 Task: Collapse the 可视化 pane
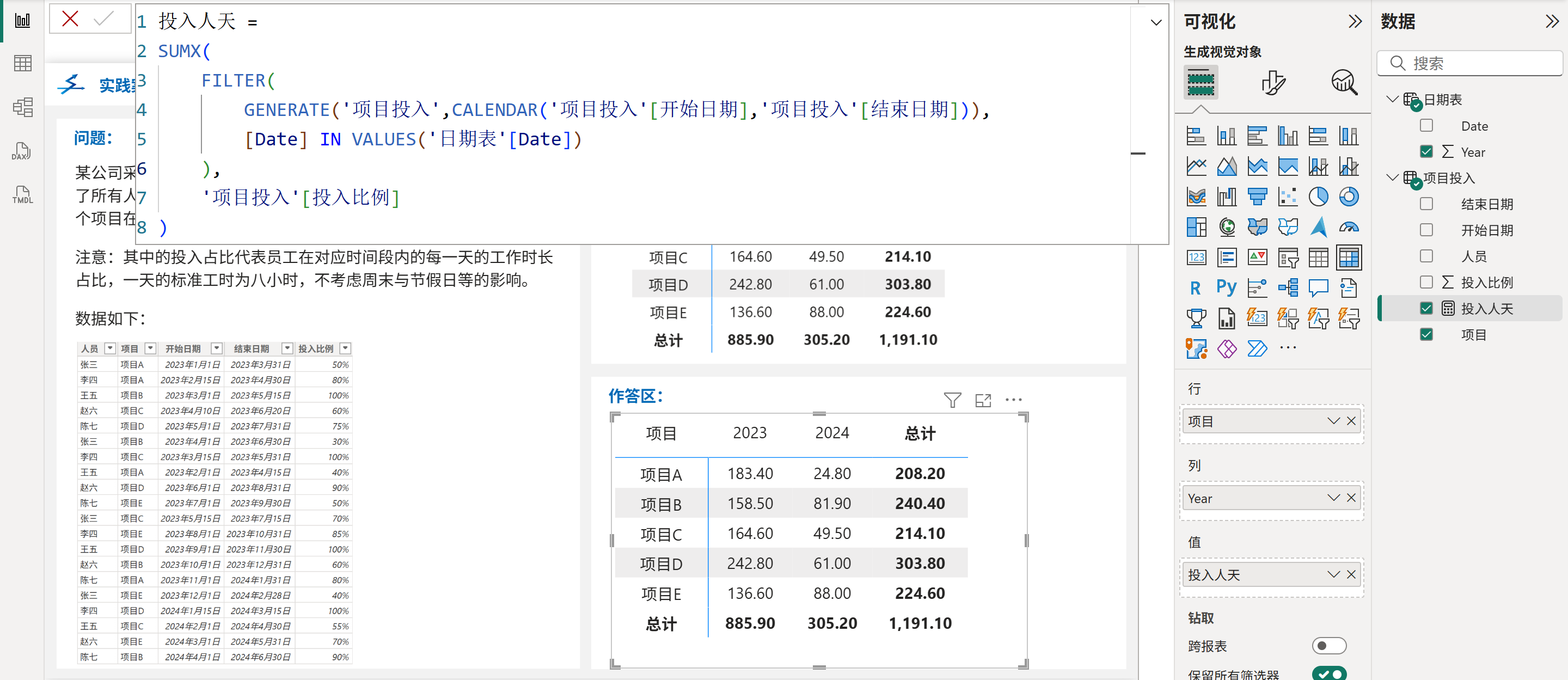1355,22
